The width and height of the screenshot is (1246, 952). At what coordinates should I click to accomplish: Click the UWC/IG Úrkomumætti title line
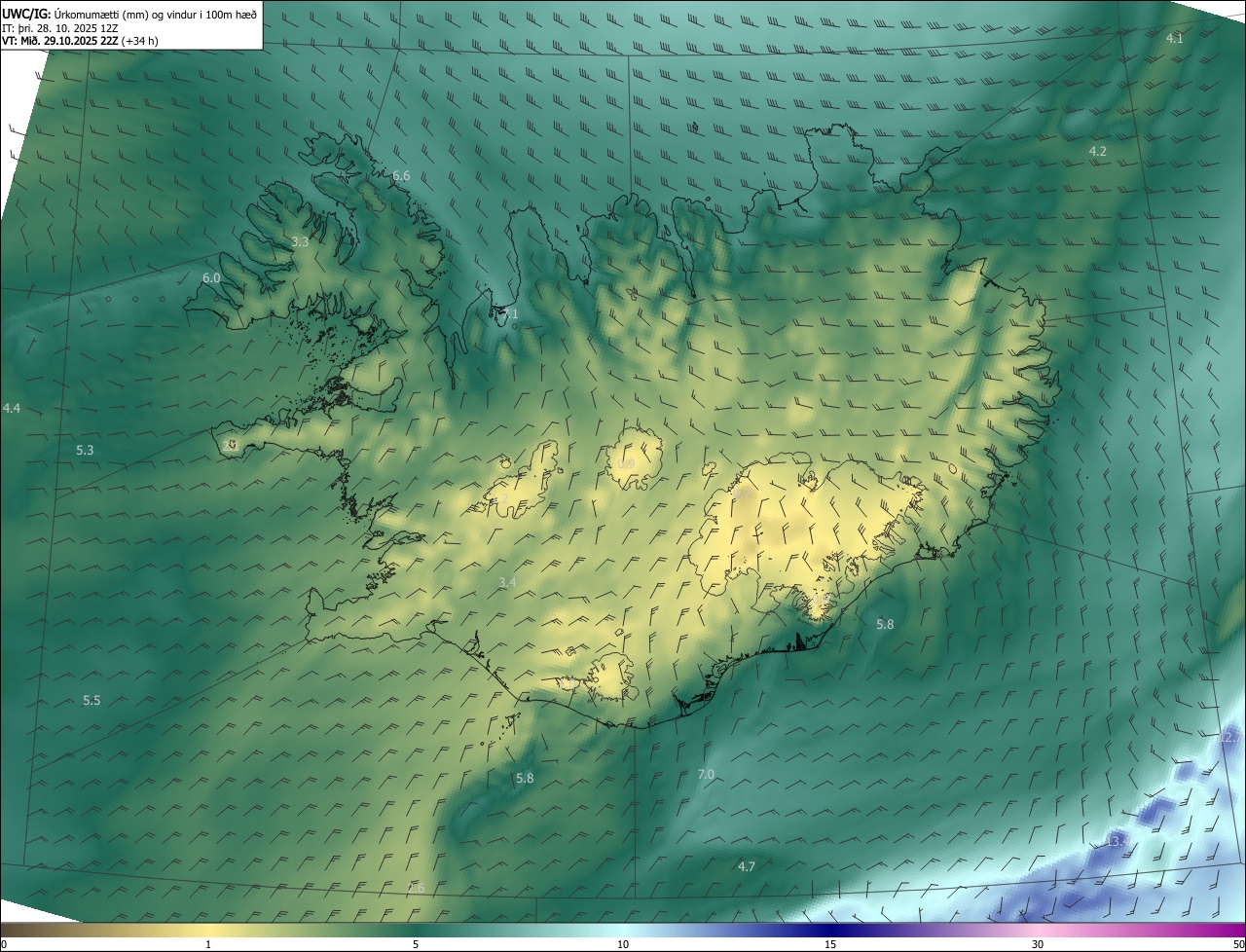click(129, 14)
